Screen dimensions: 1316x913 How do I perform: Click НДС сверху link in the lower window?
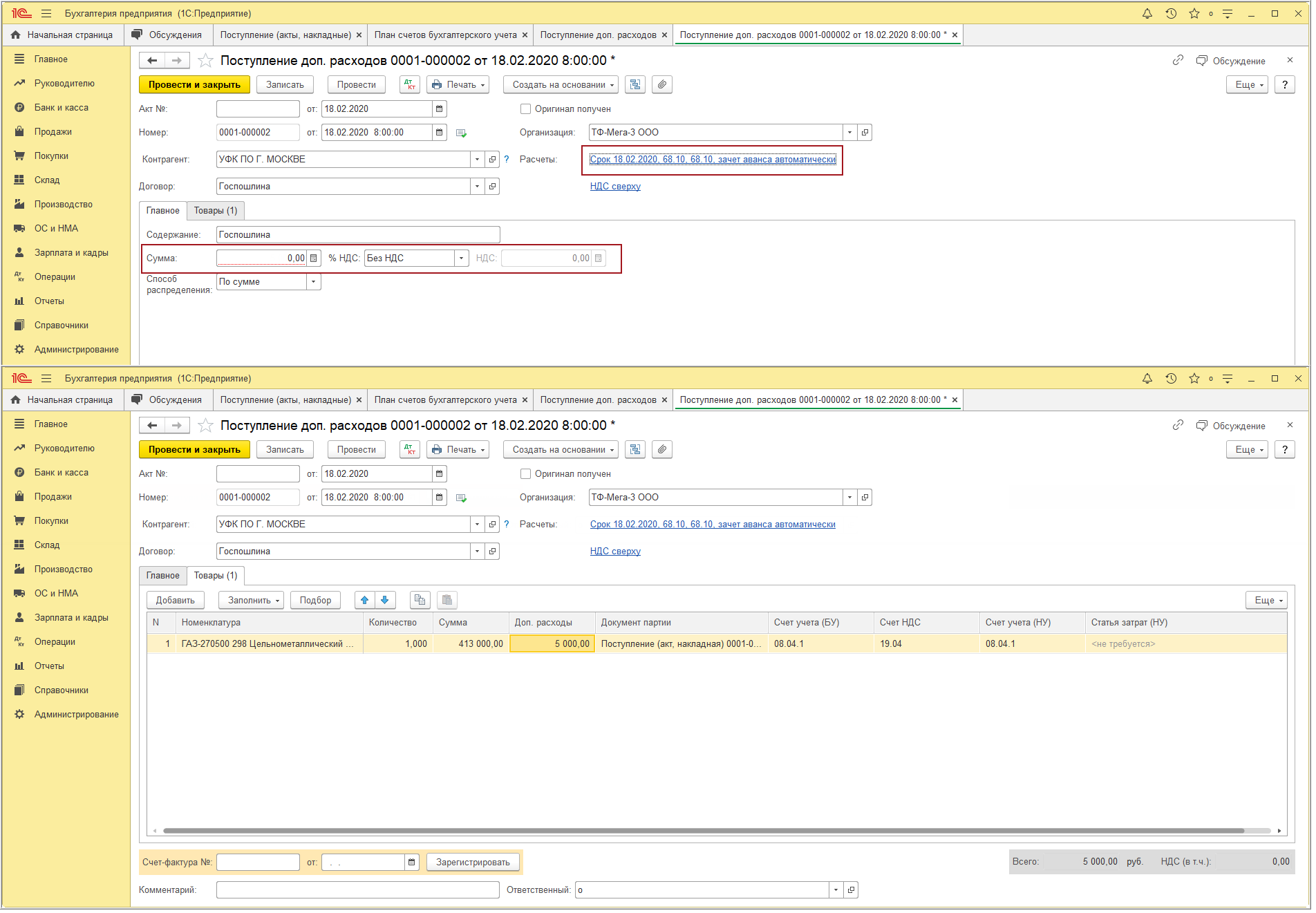point(615,552)
